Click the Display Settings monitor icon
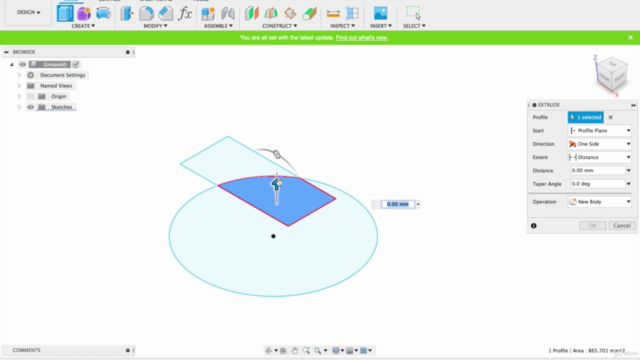640x360 pixels. tap(336, 351)
